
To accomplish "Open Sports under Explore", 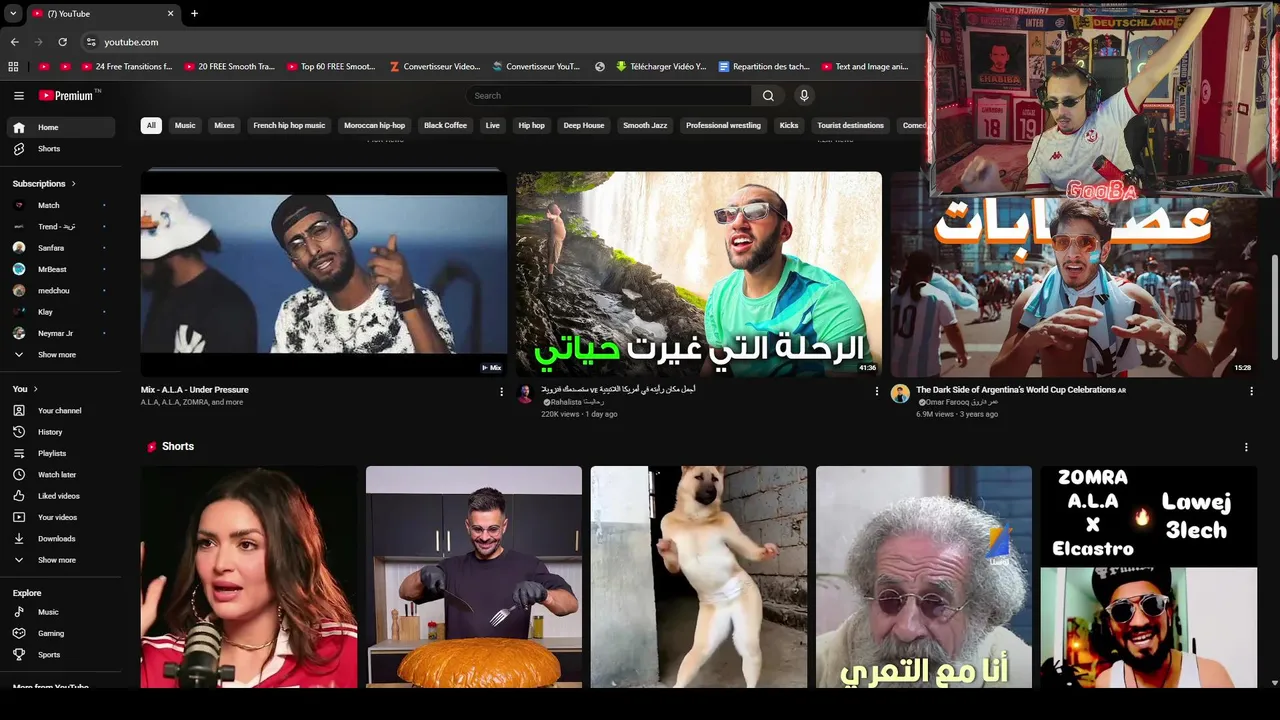I will tap(61, 654).
